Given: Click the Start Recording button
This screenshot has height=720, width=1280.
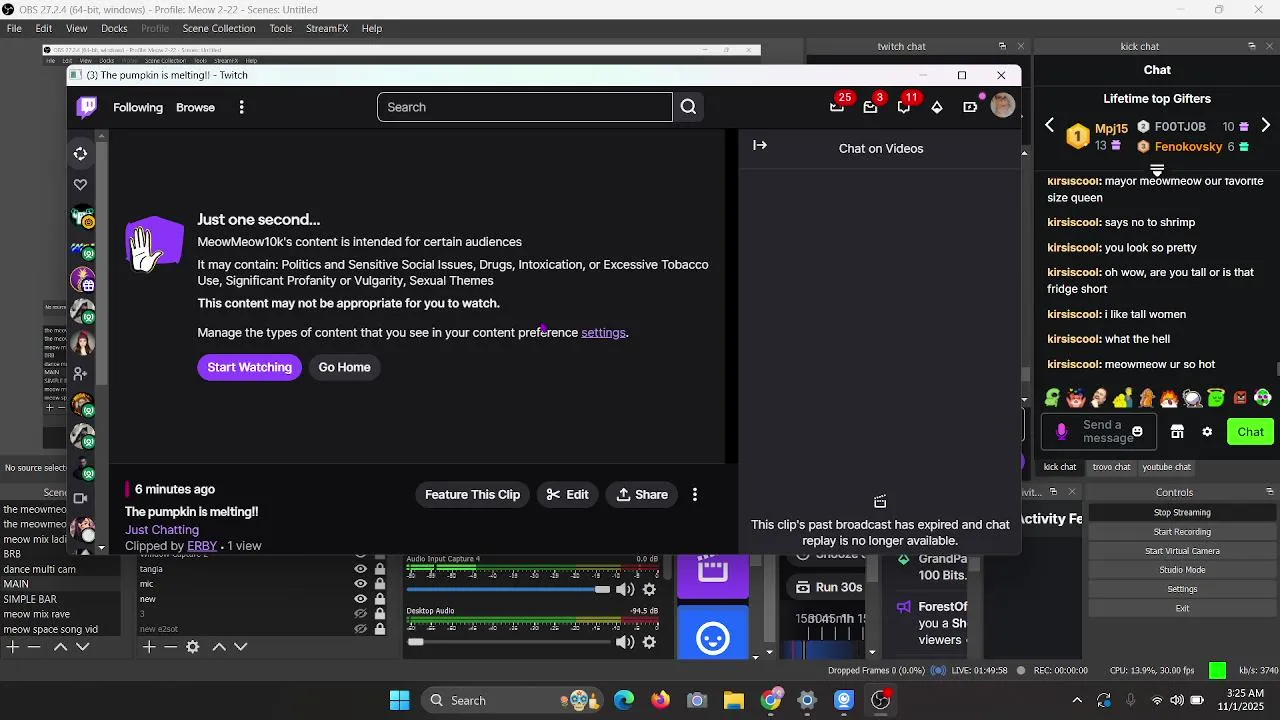Looking at the screenshot, I should tap(1182, 532).
